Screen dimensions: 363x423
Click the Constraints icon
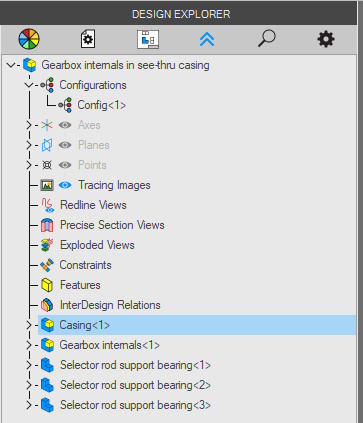coord(47,265)
